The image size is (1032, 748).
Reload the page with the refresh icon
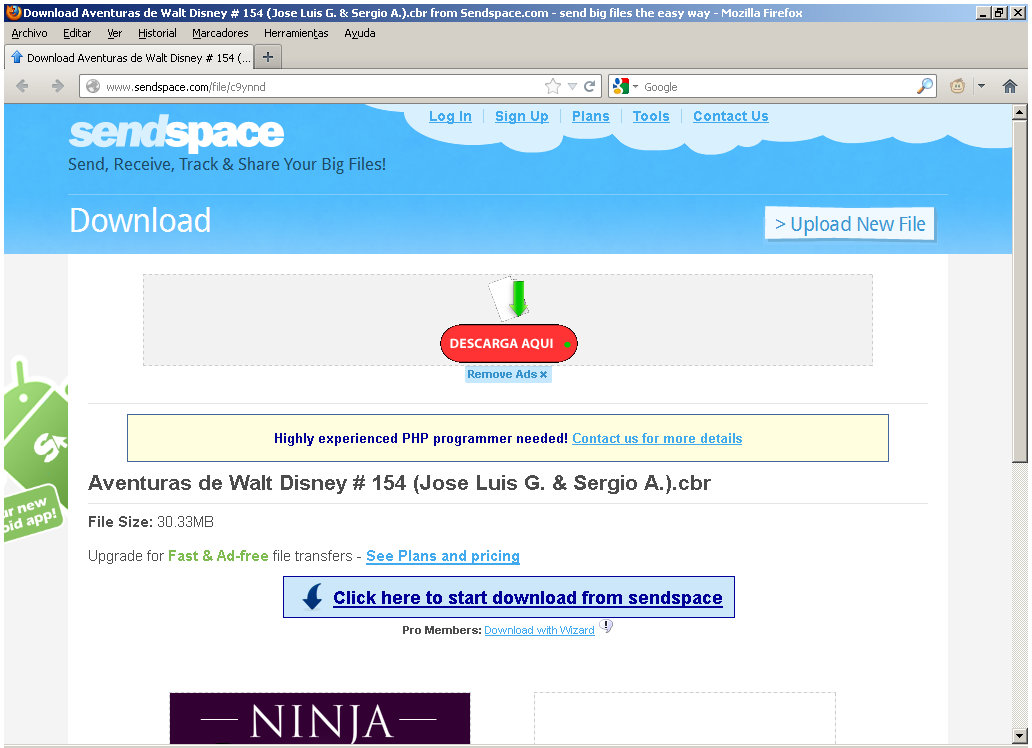[590, 87]
